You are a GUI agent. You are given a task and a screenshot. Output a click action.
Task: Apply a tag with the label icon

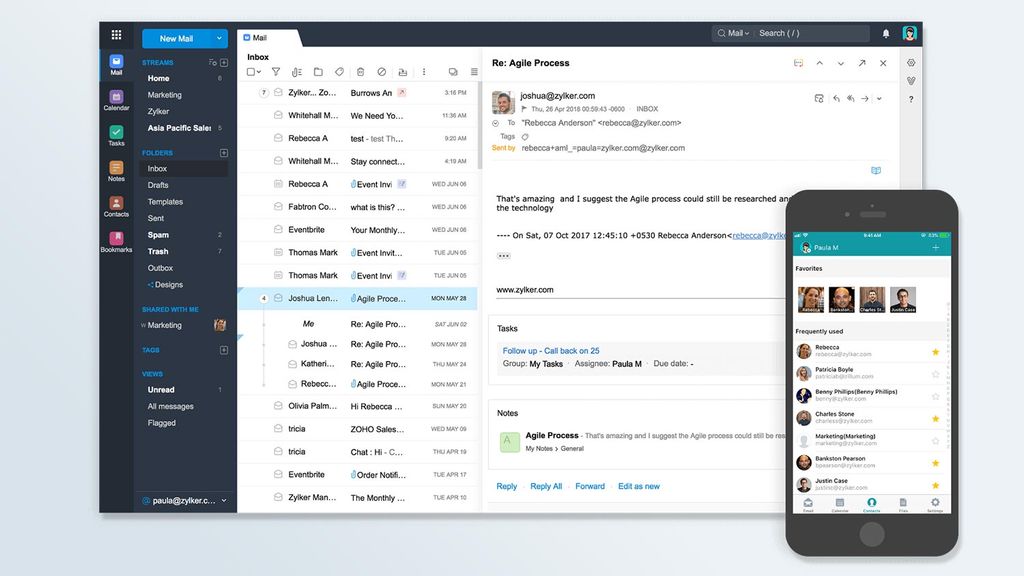[340, 72]
